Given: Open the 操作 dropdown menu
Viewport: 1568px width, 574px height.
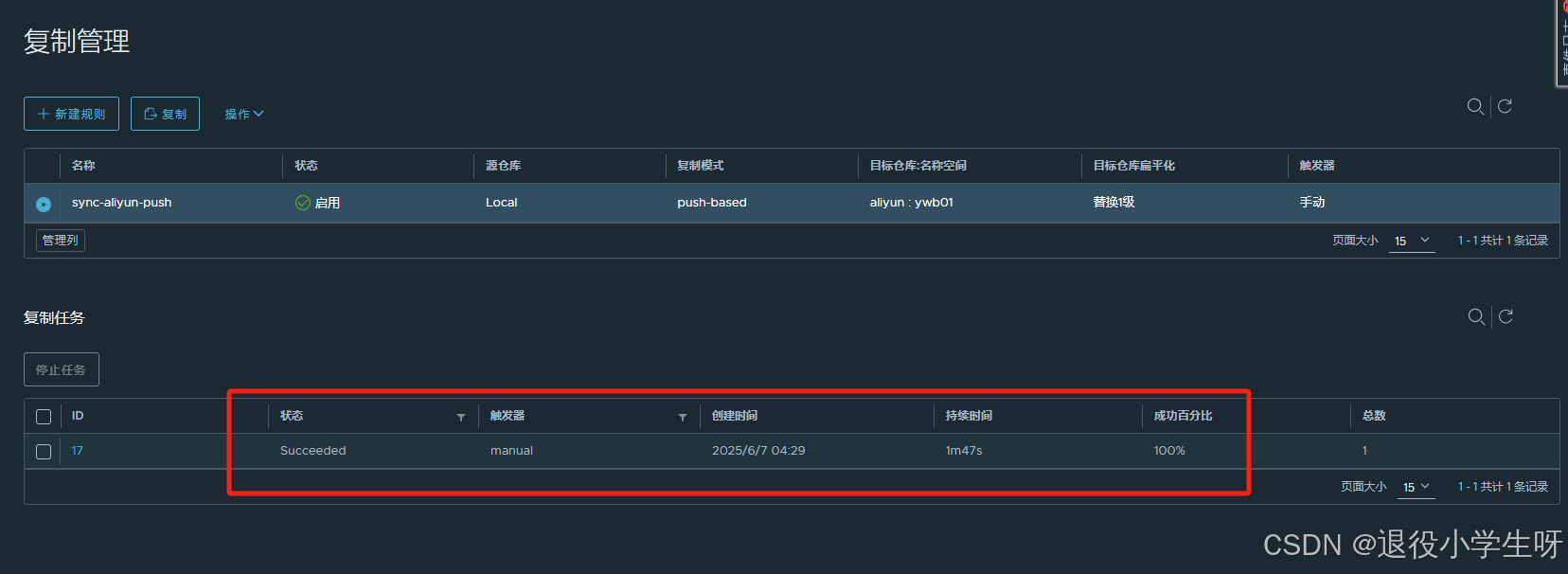Looking at the screenshot, I should point(244,114).
